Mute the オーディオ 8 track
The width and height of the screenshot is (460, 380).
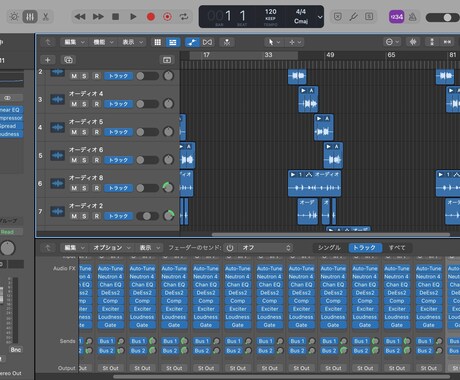point(74,188)
